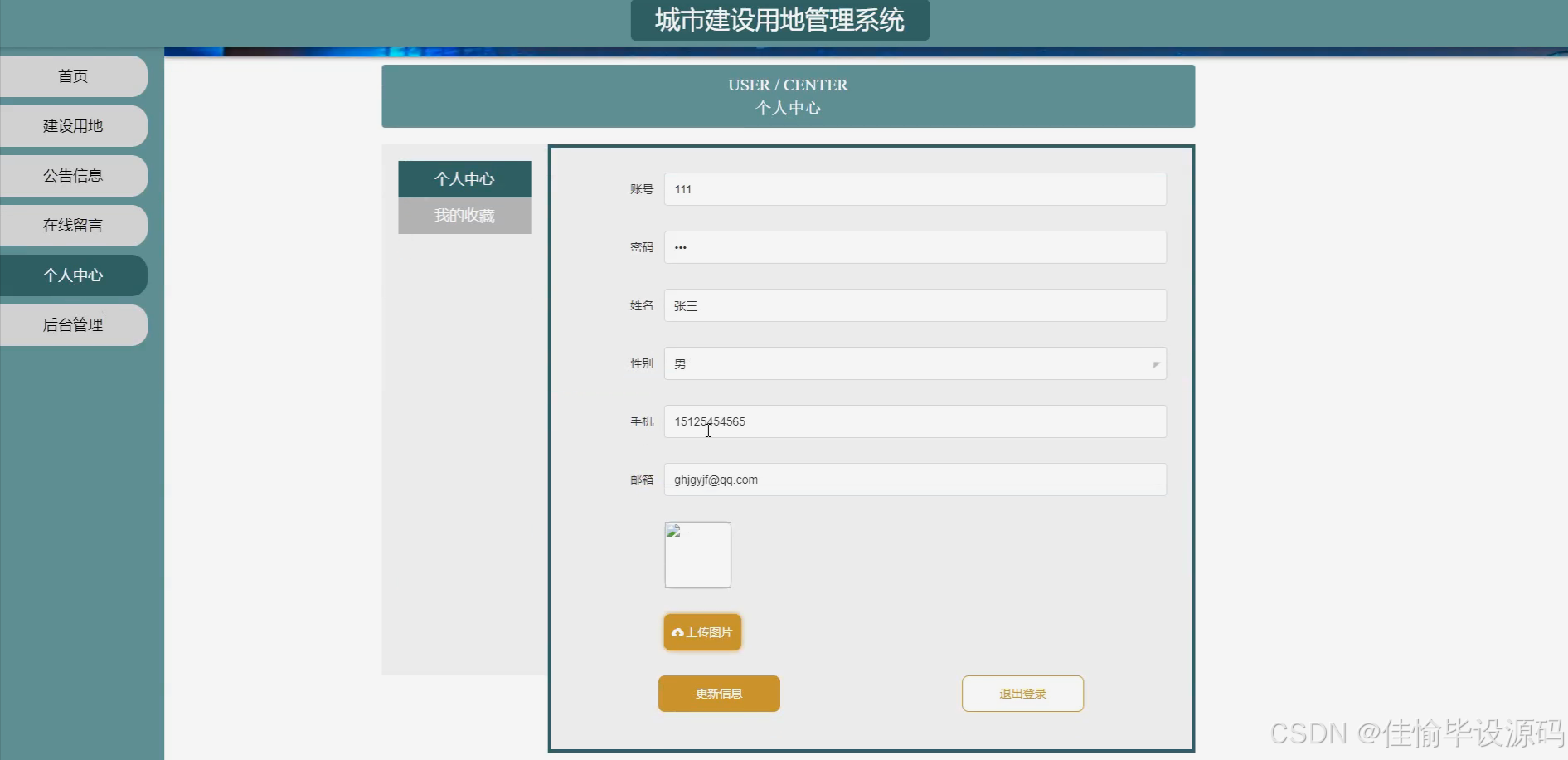Go to 建设用地 in sidebar
The height and width of the screenshot is (760, 1568).
tap(73, 126)
